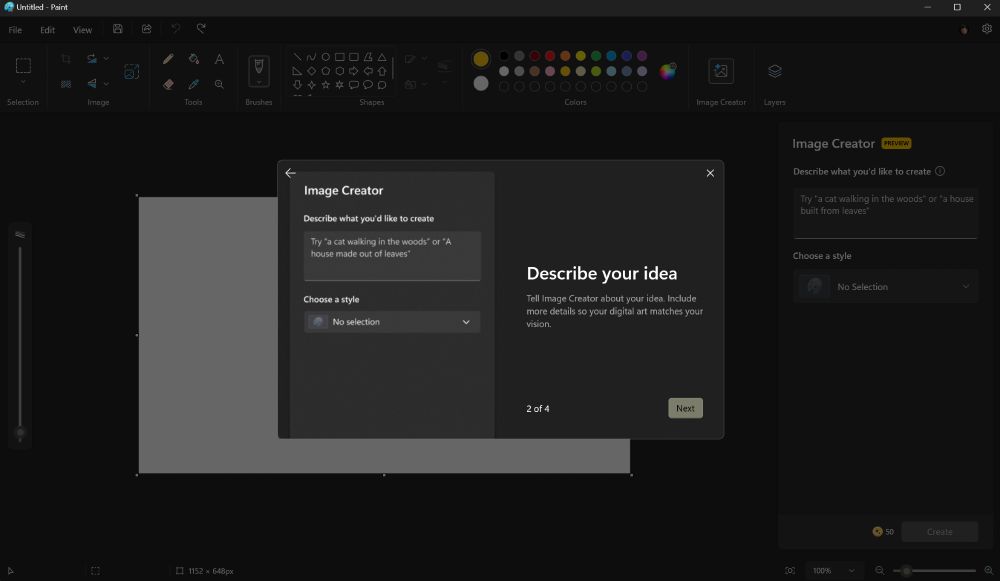Open the Settings gear
Image resolution: width=1000 pixels, height=581 pixels.
coord(987,29)
